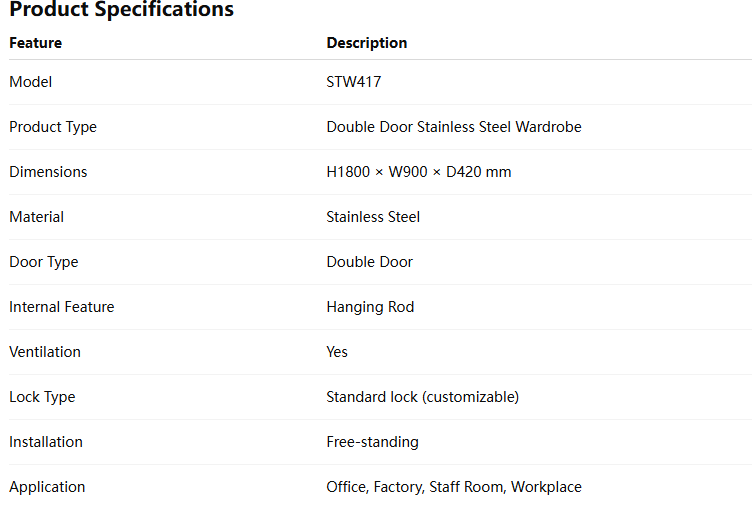Click the Internal Feature label
The width and height of the screenshot is (752, 525).
coord(62,307)
